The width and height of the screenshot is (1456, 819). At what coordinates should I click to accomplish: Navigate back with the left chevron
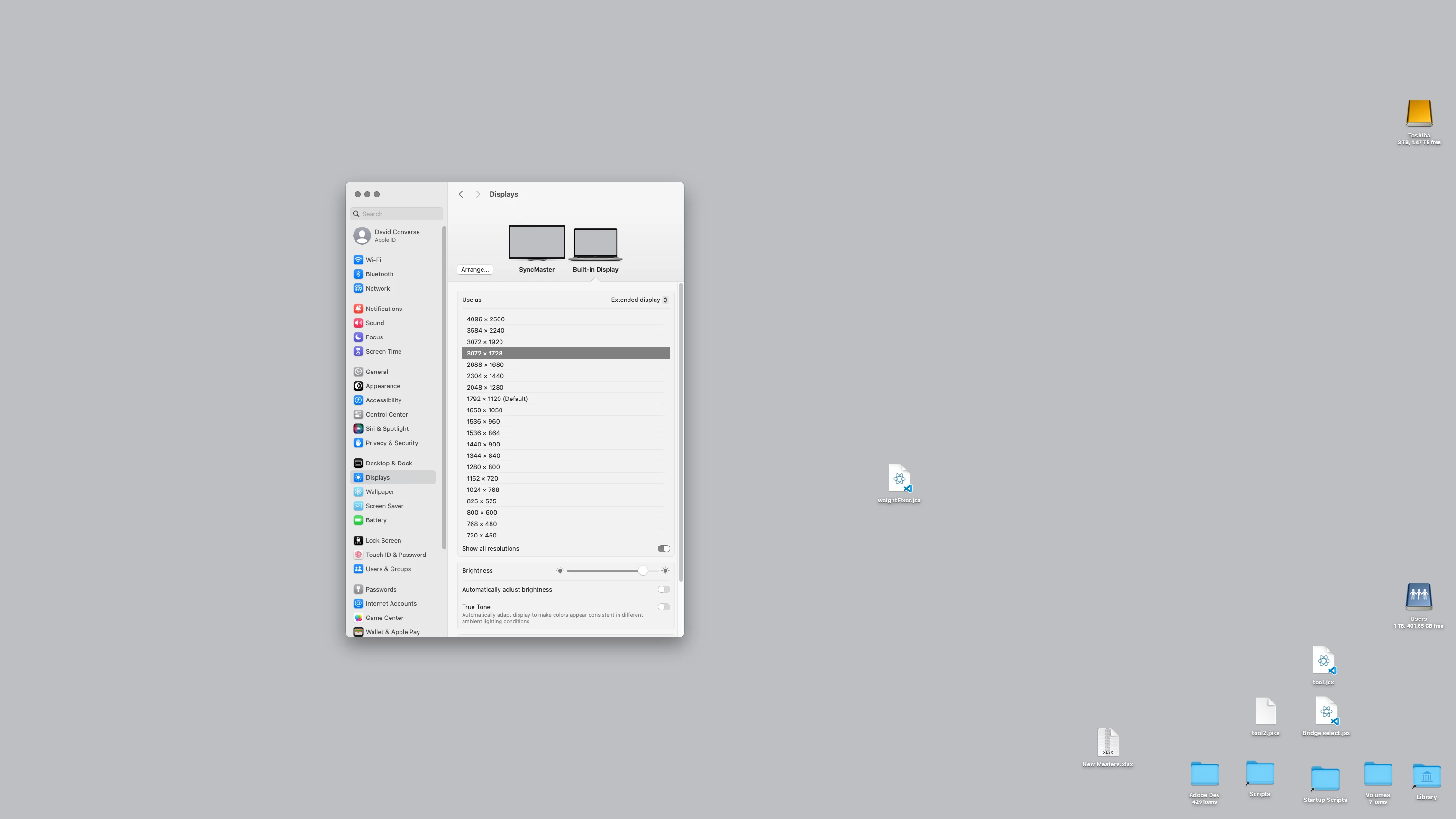461,194
